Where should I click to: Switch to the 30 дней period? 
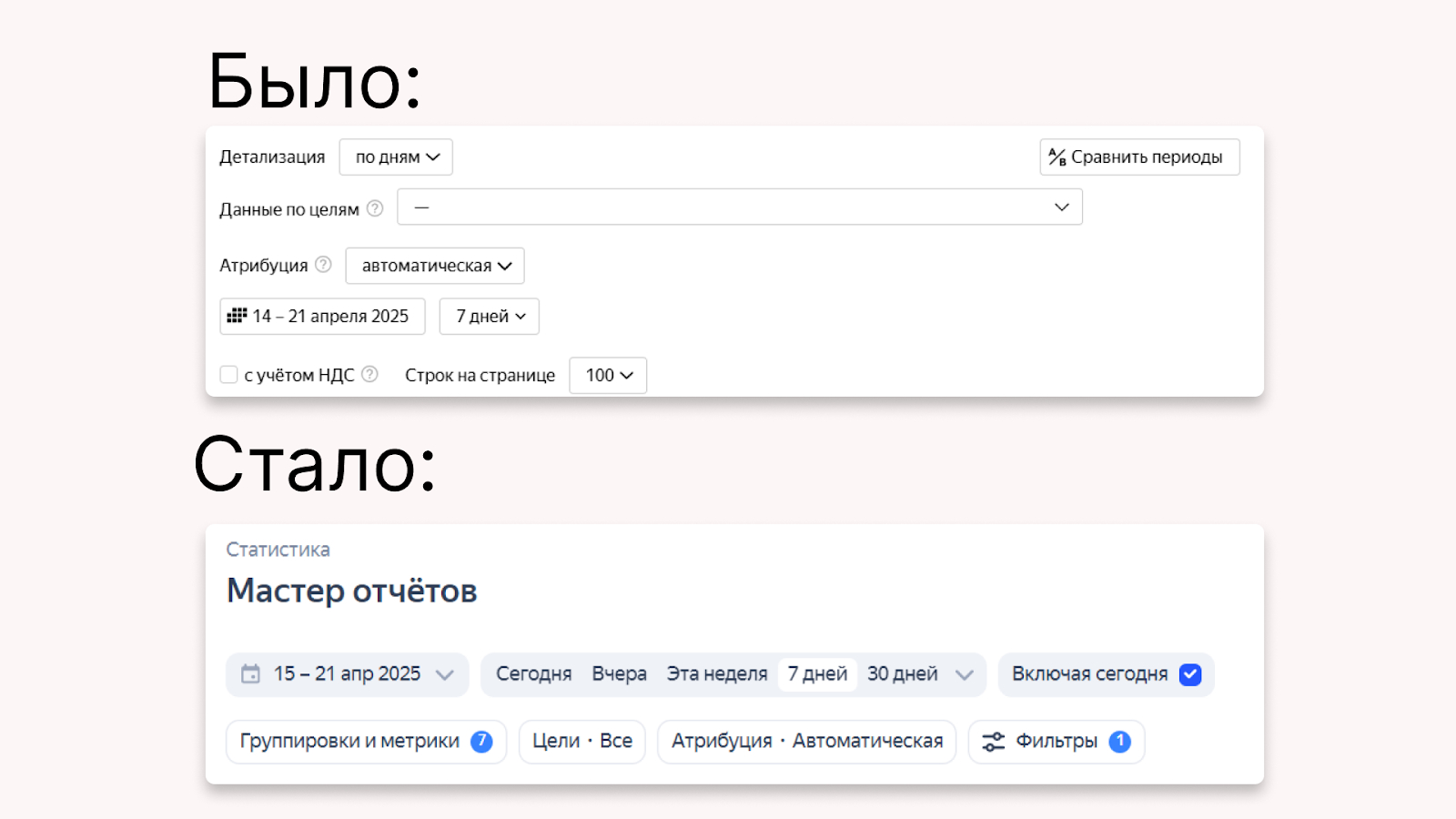coord(902,674)
